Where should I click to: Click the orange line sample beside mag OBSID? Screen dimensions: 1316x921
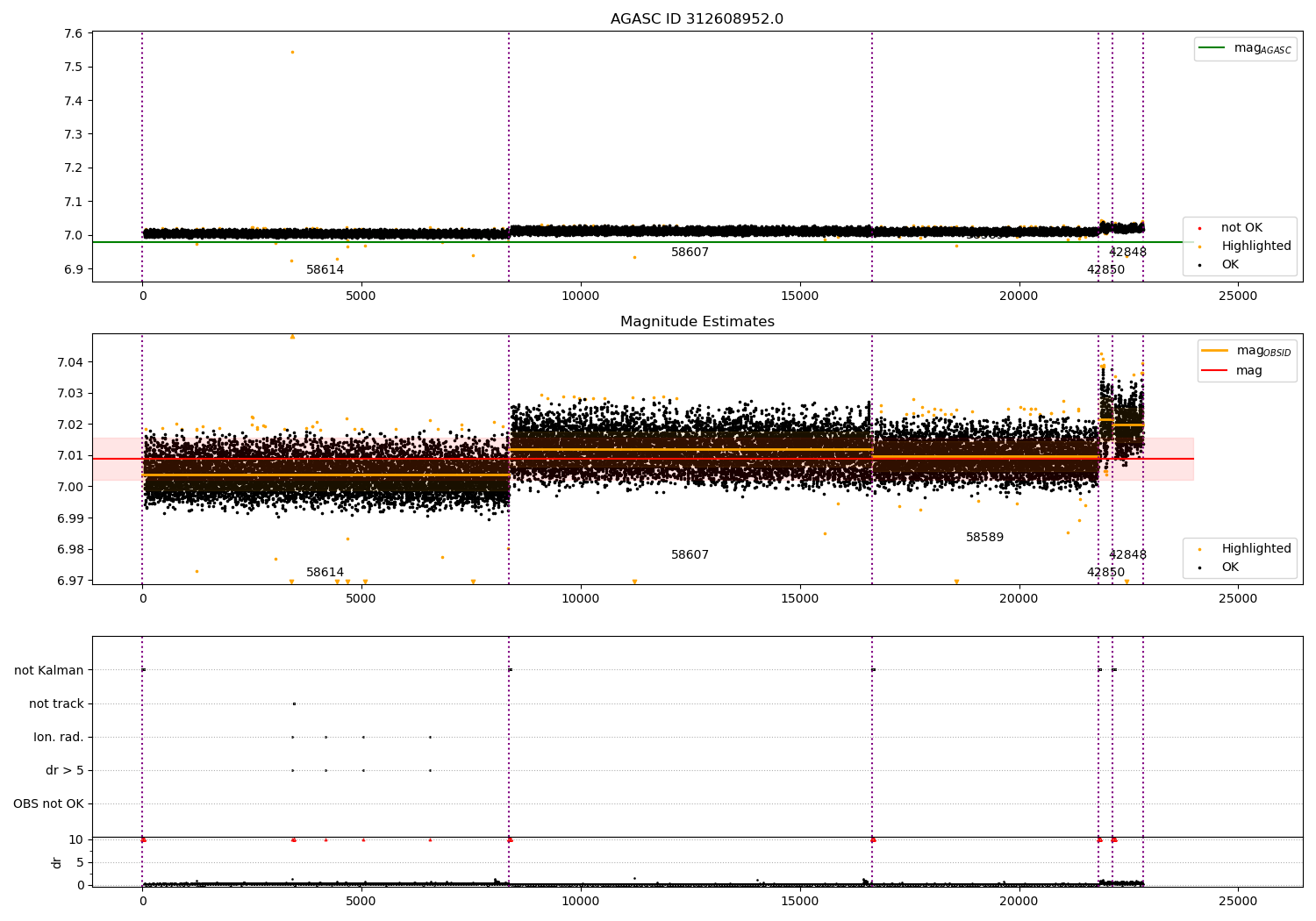coord(1215,351)
